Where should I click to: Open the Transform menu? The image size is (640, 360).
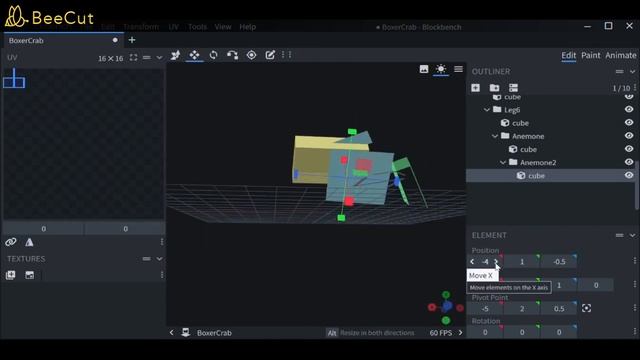141,27
